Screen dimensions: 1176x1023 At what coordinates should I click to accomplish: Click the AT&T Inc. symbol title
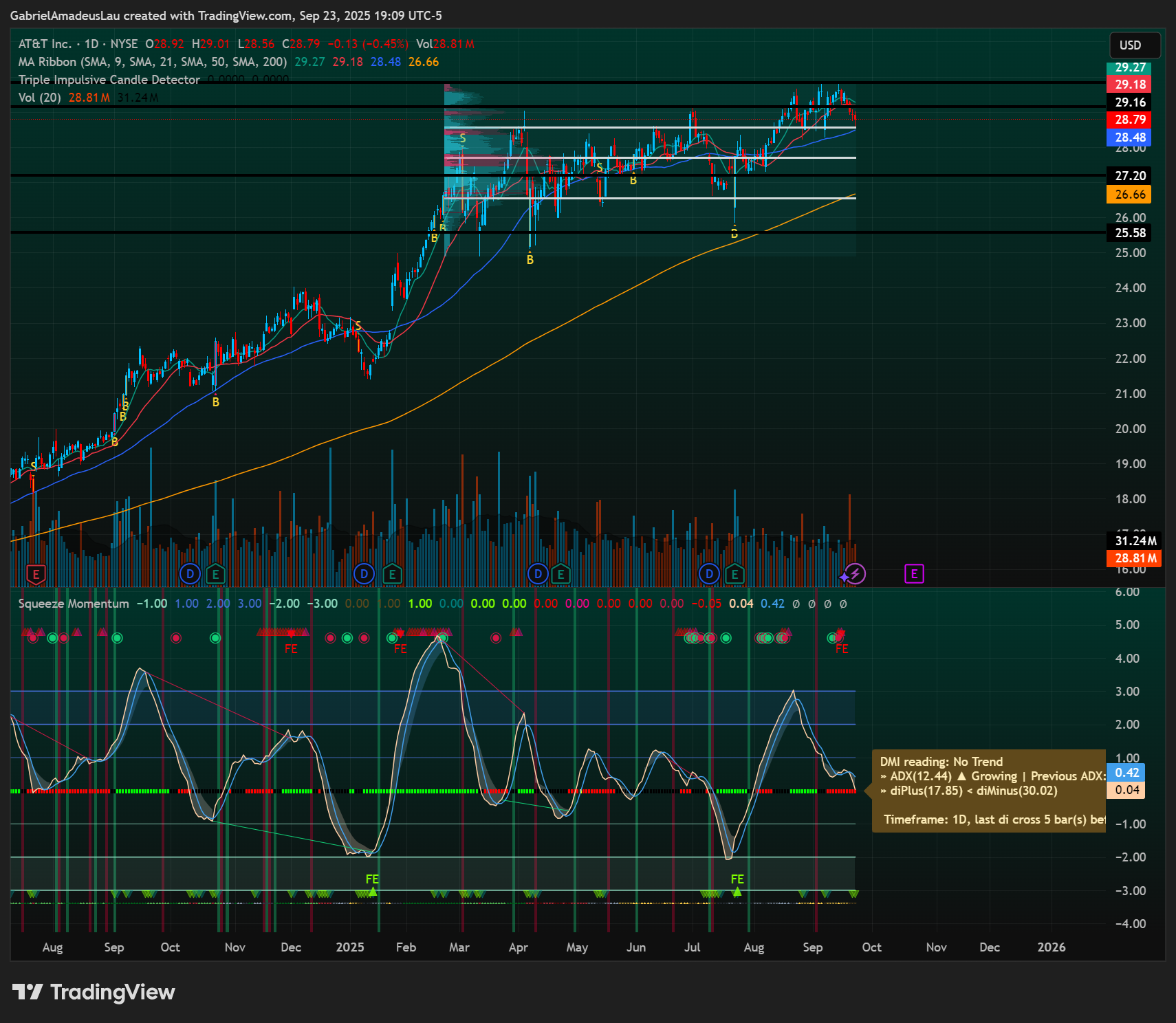tap(45, 44)
